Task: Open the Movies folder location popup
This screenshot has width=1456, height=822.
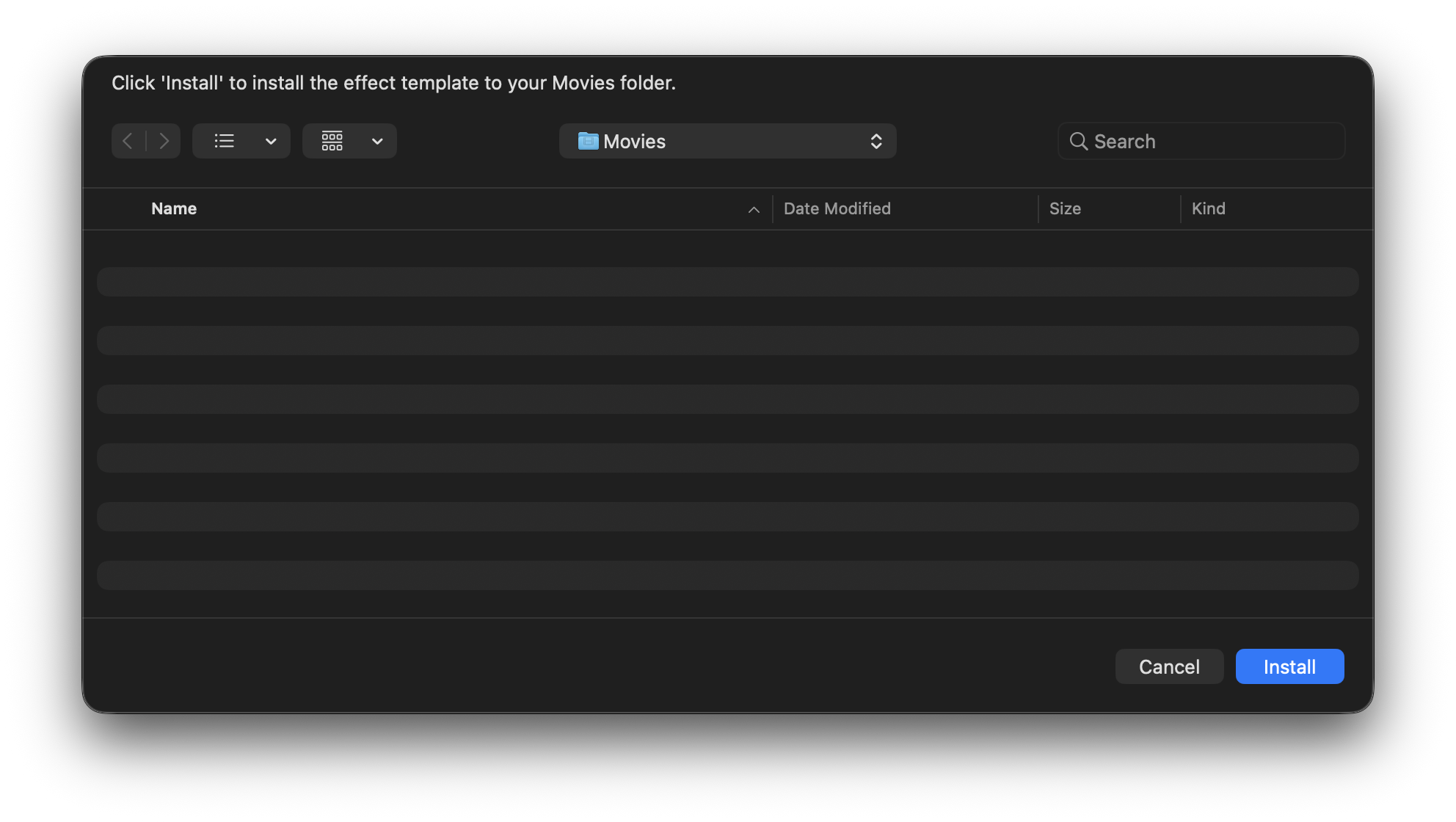Action: click(727, 141)
